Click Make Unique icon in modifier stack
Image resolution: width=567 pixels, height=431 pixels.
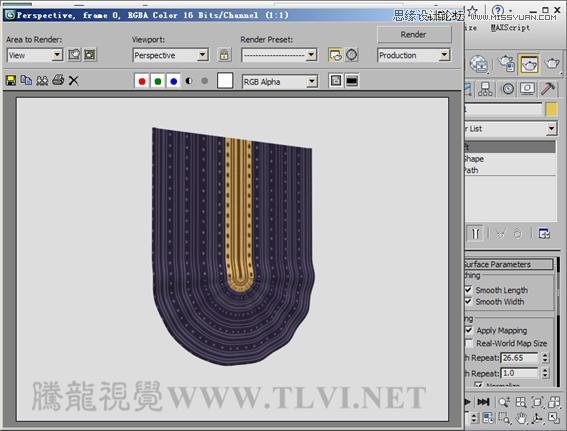(x=500, y=234)
